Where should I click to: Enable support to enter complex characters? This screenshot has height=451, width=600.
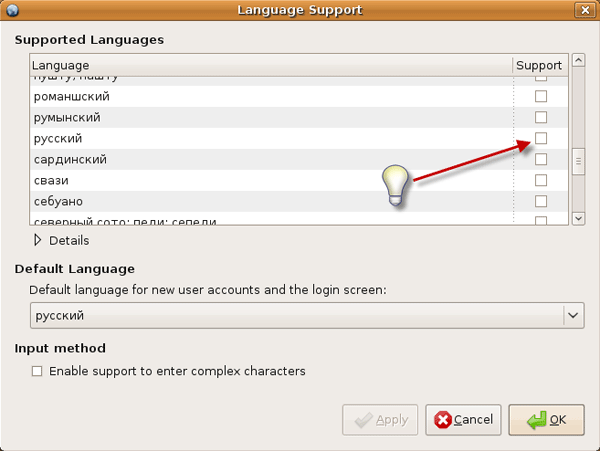click(x=38, y=371)
